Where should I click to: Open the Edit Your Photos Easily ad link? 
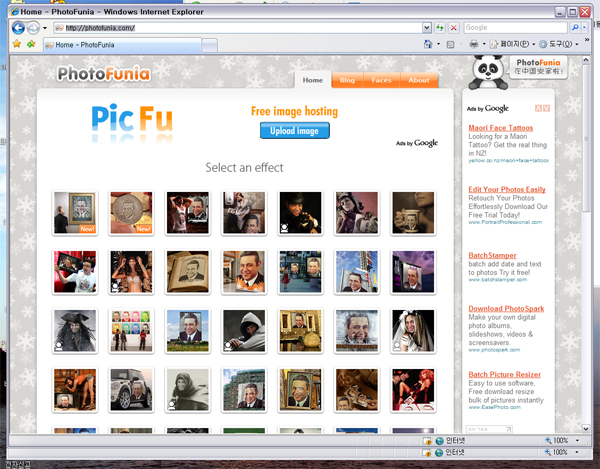tap(507, 189)
